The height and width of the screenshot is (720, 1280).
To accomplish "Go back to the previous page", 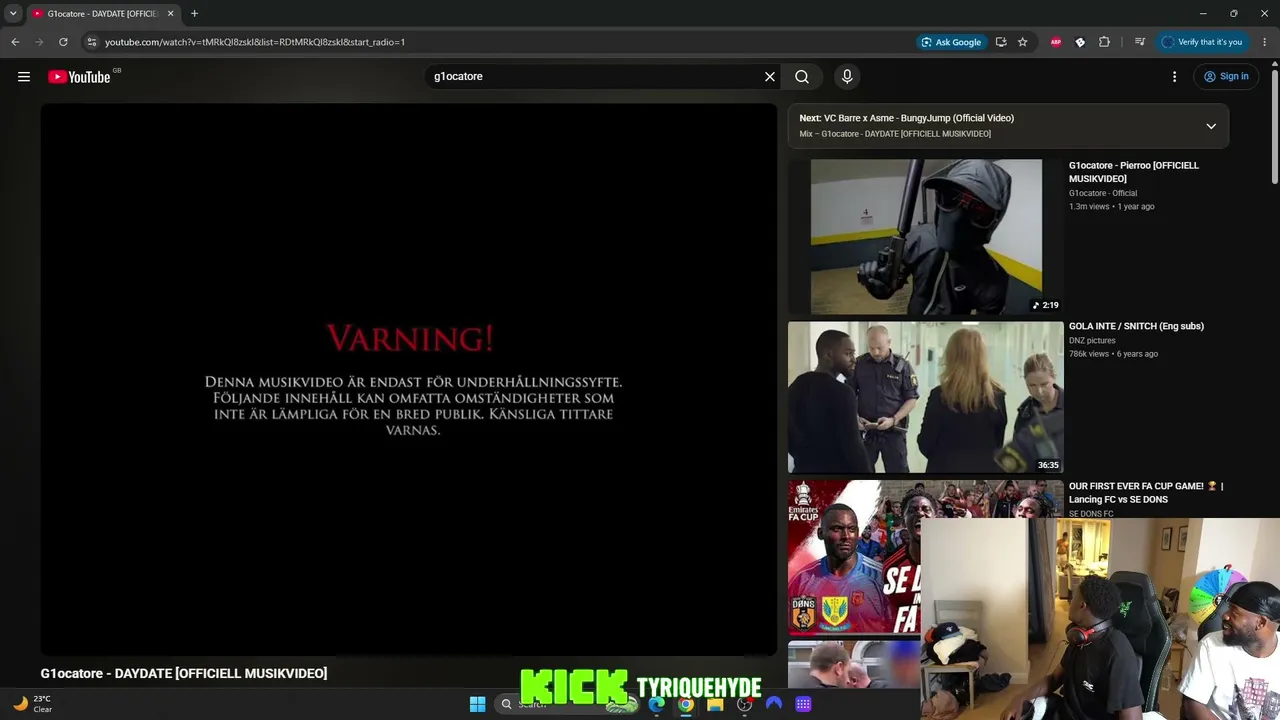I will click(15, 42).
